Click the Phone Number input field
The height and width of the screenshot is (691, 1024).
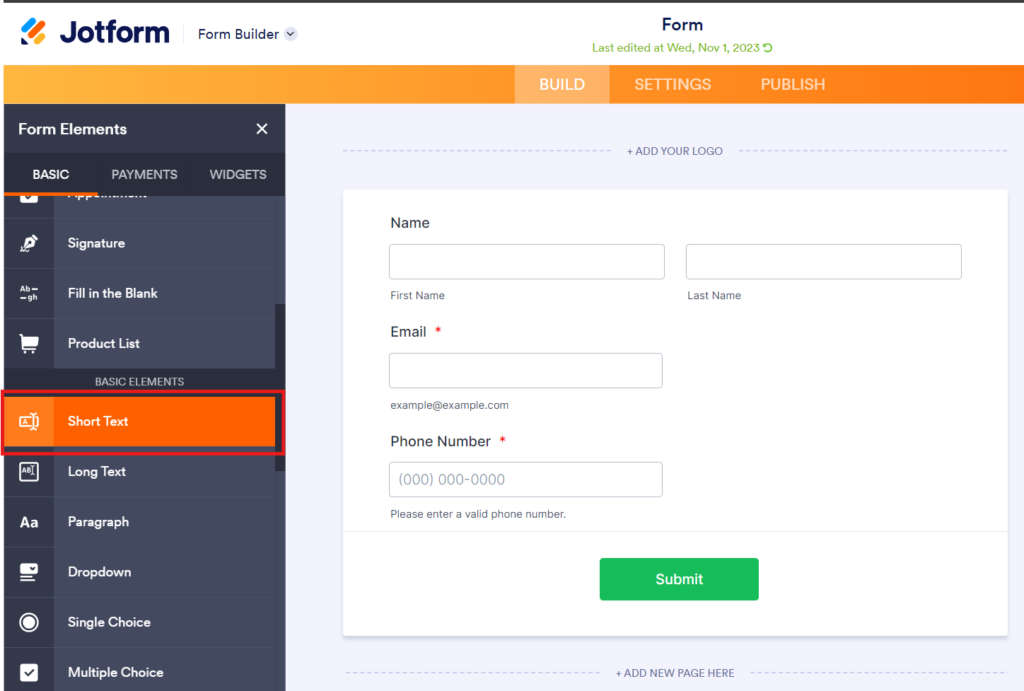click(x=526, y=479)
